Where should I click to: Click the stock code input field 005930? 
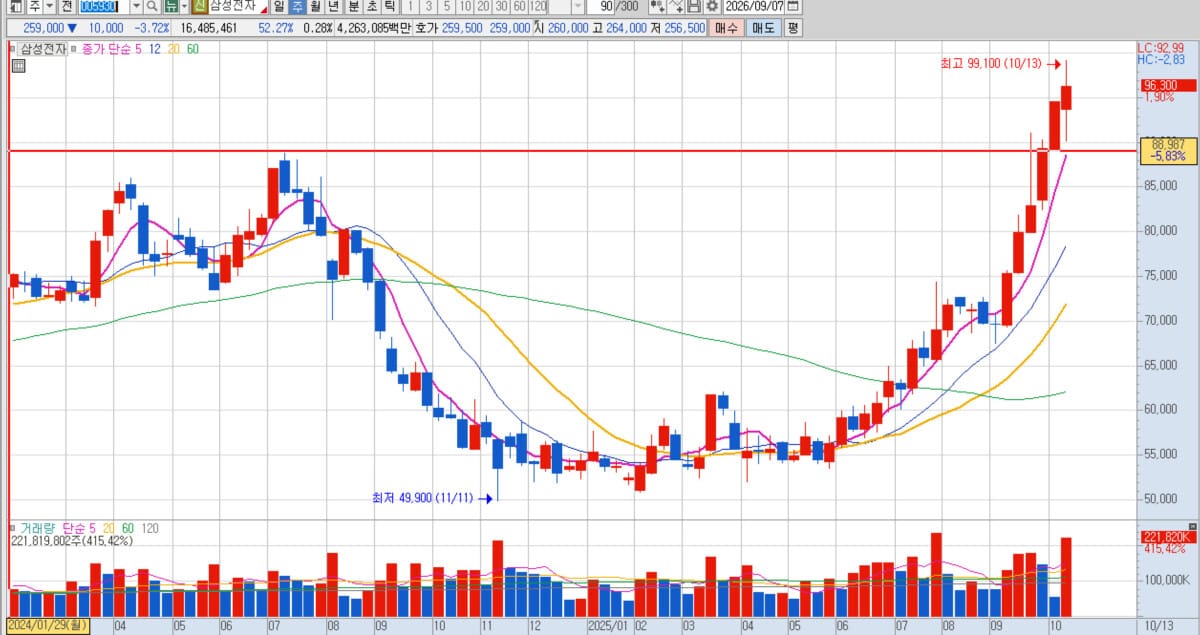point(105,7)
